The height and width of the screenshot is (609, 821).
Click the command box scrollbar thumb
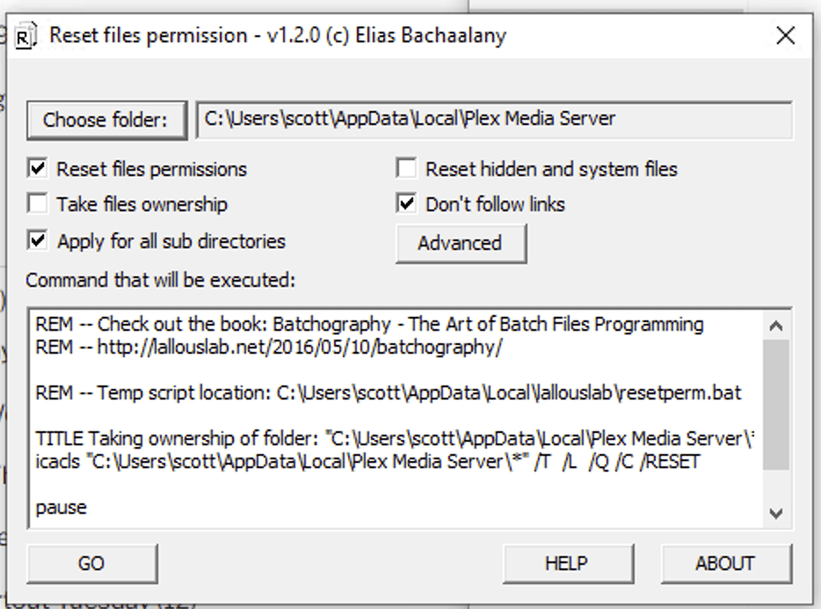click(776, 405)
